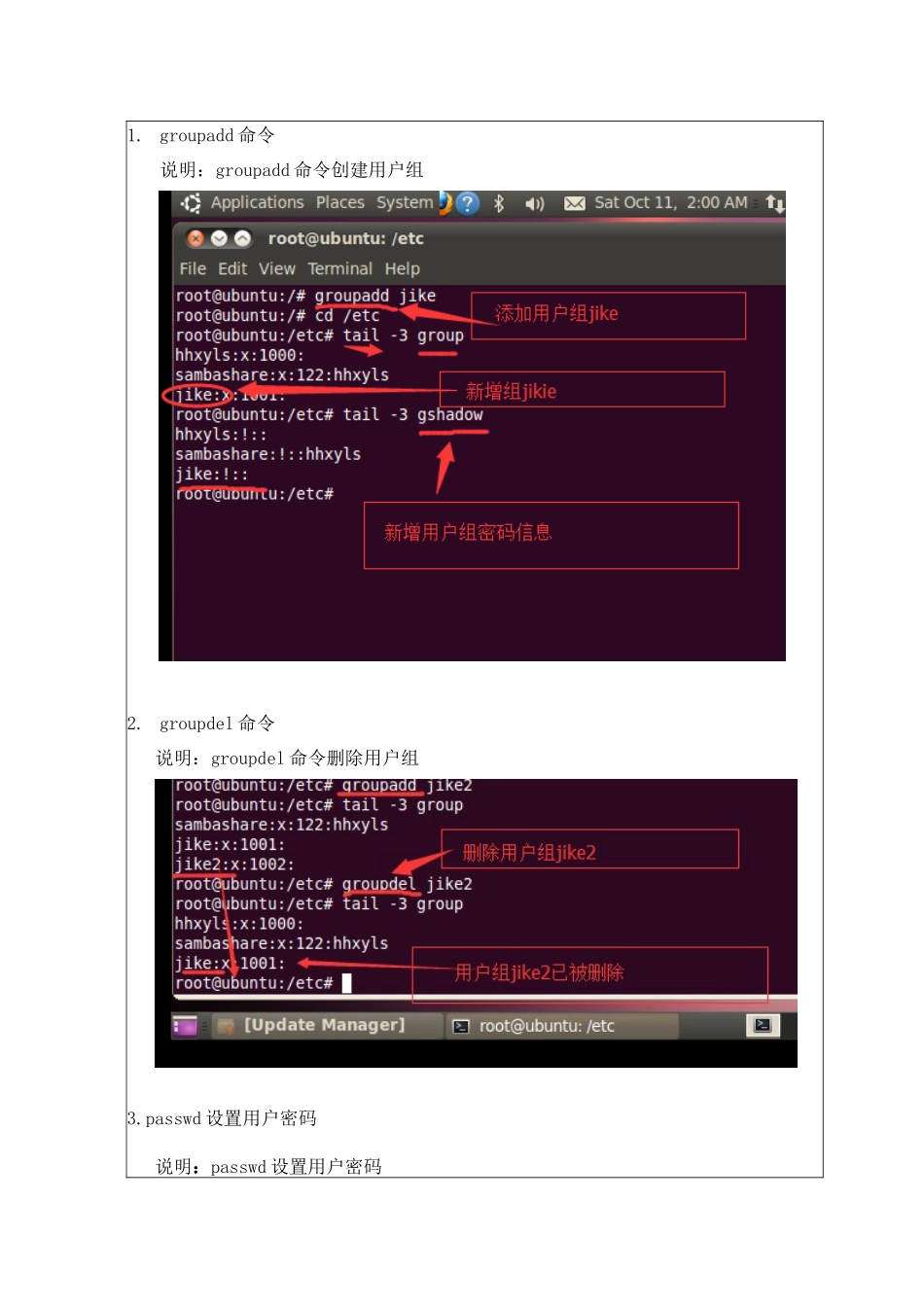Open the terminal Edit menu

coord(232,268)
